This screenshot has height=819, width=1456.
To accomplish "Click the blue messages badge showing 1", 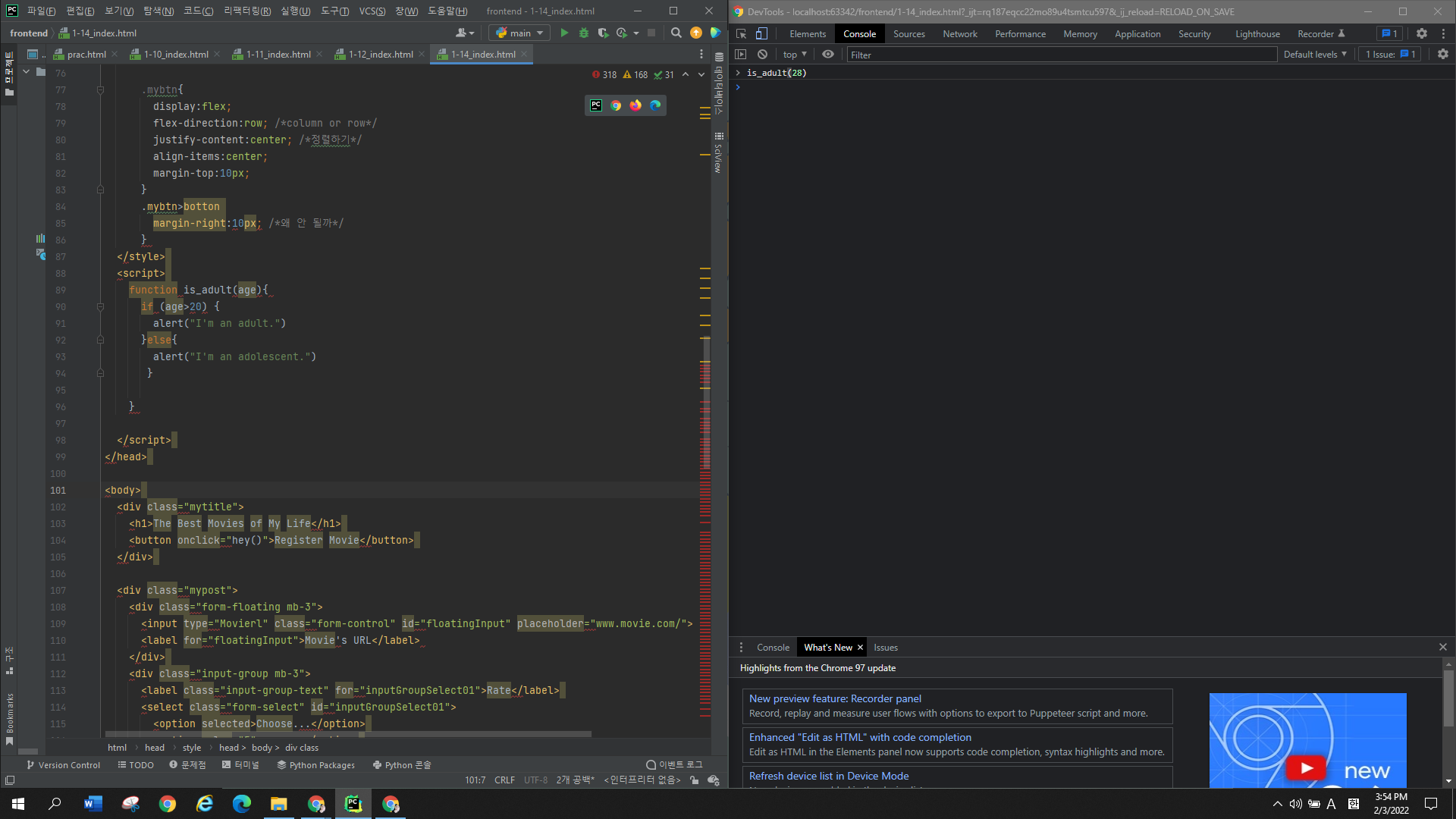I will pos(1389,33).
